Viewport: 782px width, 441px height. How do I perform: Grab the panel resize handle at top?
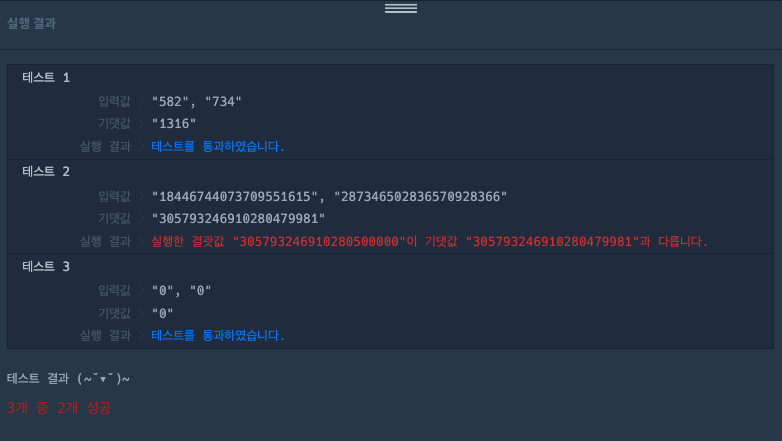[400, 8]
